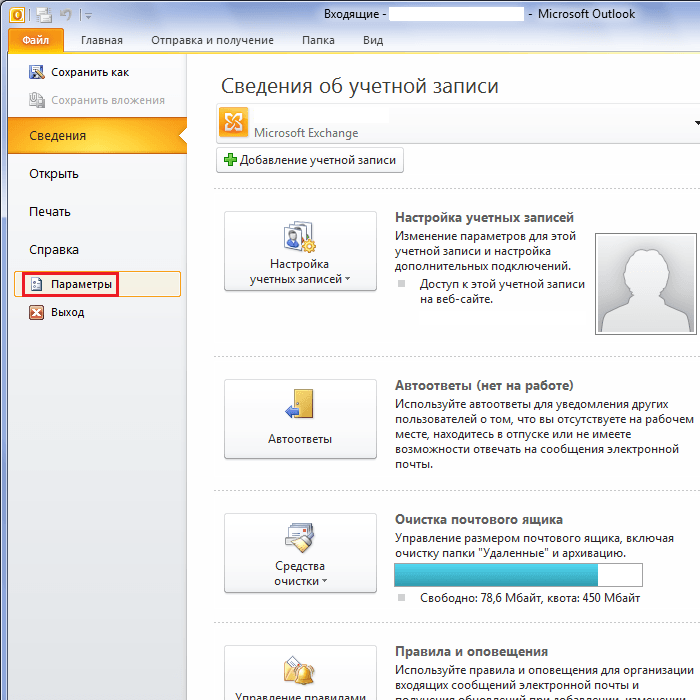Screen dimensions: 700x700
Task: Switch to the Отправка и получение tab
Action: click(x=212, y=40)
